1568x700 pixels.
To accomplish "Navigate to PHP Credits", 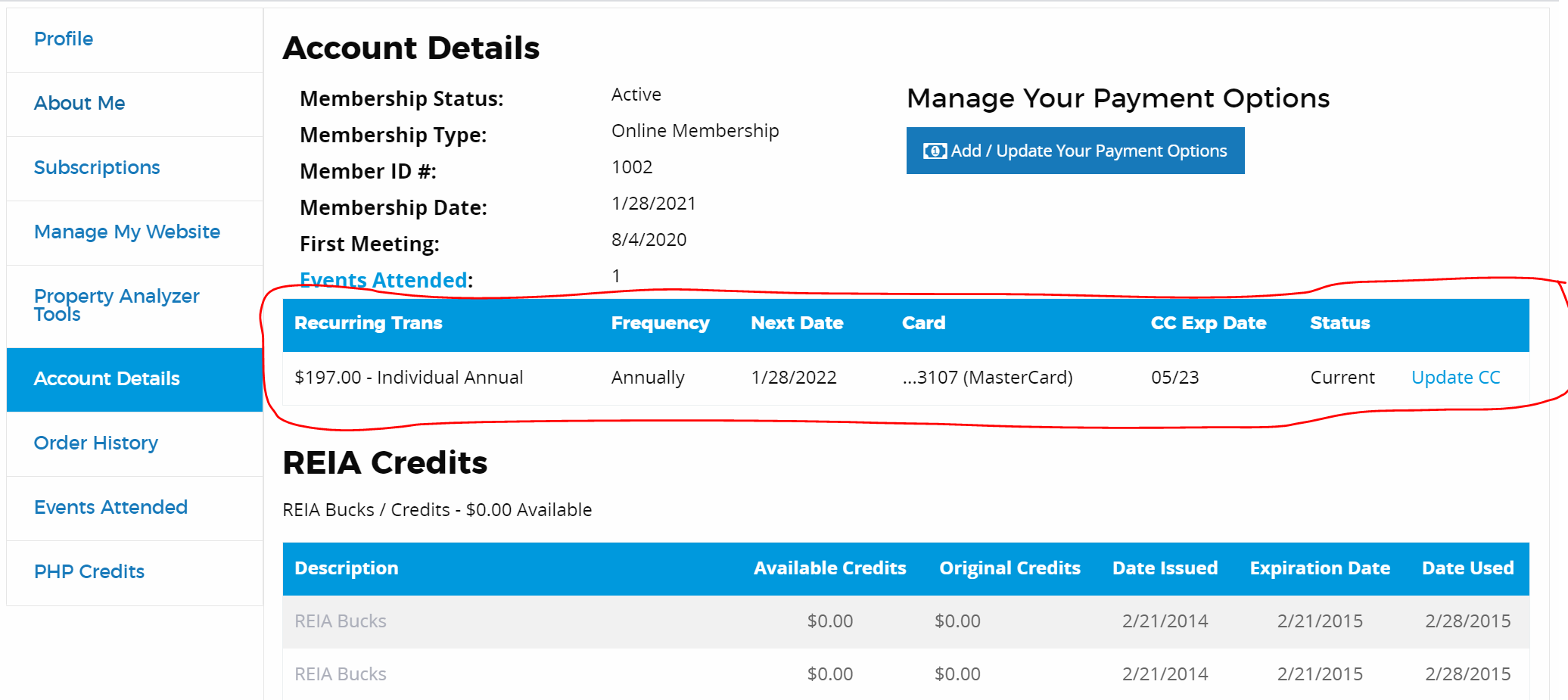I will pyautogui.click(x=89, y=572).
